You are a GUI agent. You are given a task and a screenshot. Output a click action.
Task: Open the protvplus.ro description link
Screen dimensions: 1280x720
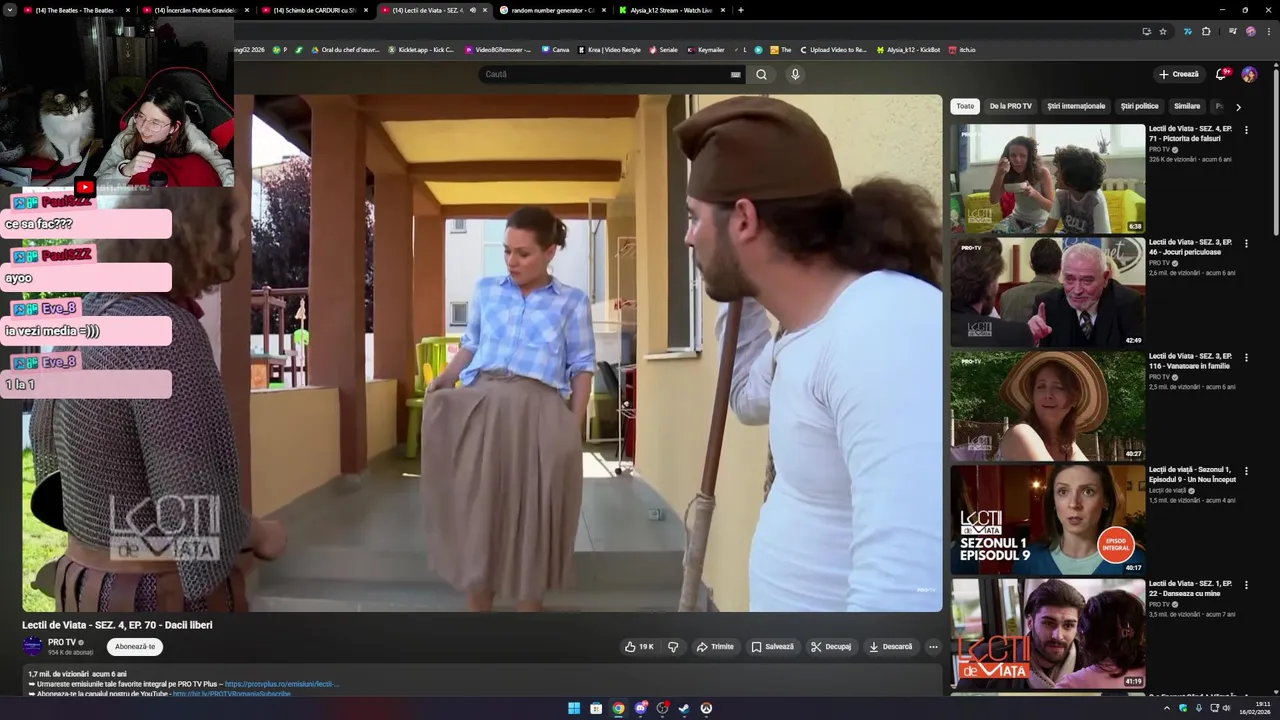coord(282,684)
